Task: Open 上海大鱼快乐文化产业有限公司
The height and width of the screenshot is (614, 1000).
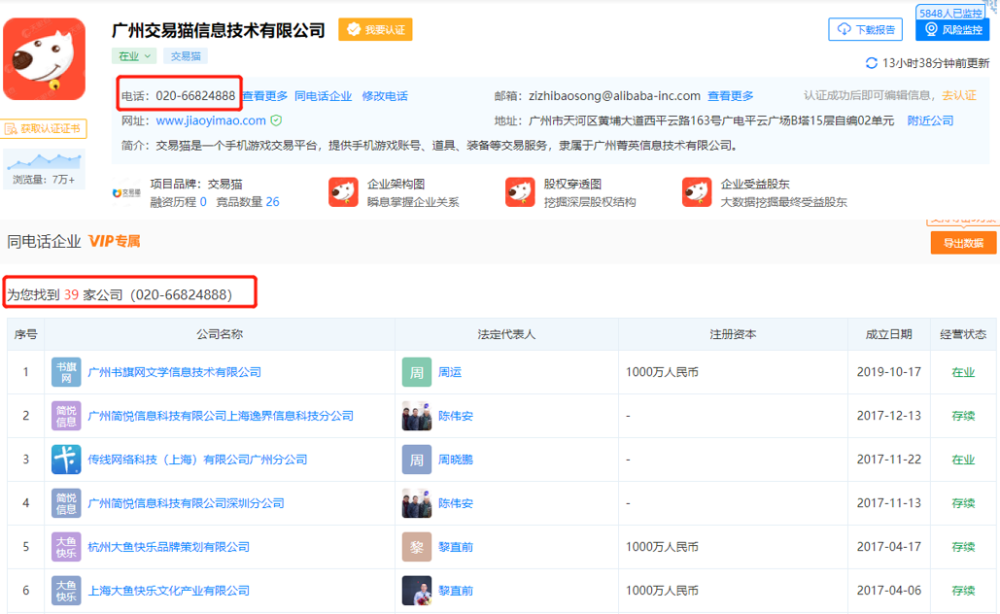Action: pos(168,590)
